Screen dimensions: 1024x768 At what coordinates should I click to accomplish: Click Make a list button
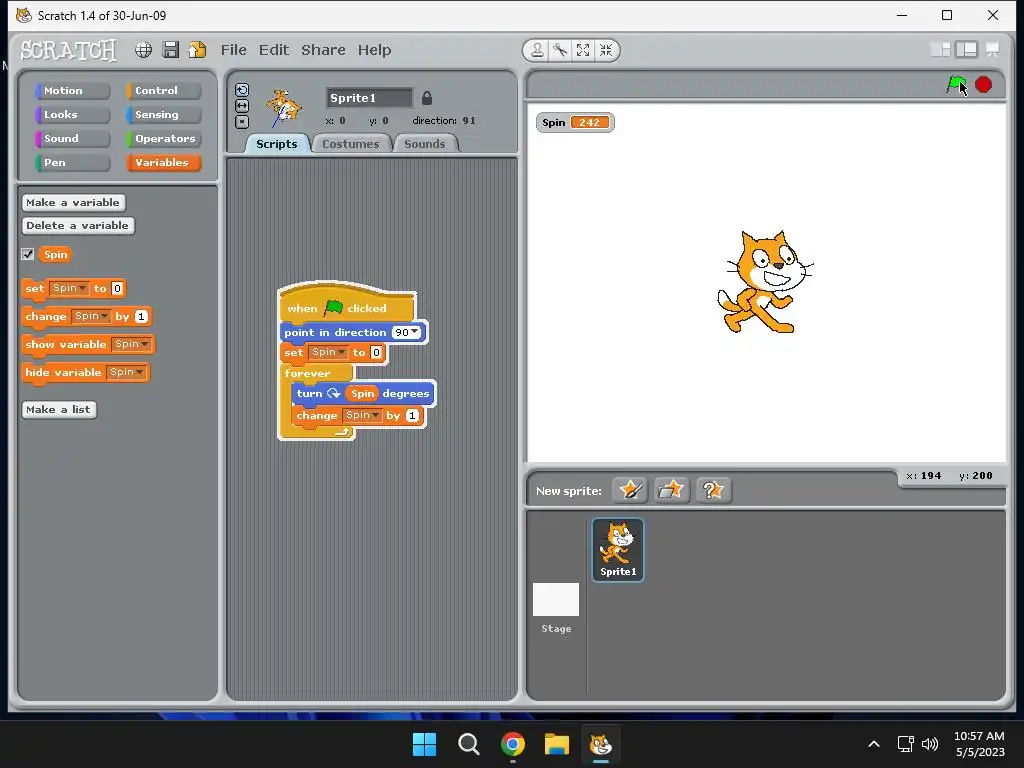59,409
